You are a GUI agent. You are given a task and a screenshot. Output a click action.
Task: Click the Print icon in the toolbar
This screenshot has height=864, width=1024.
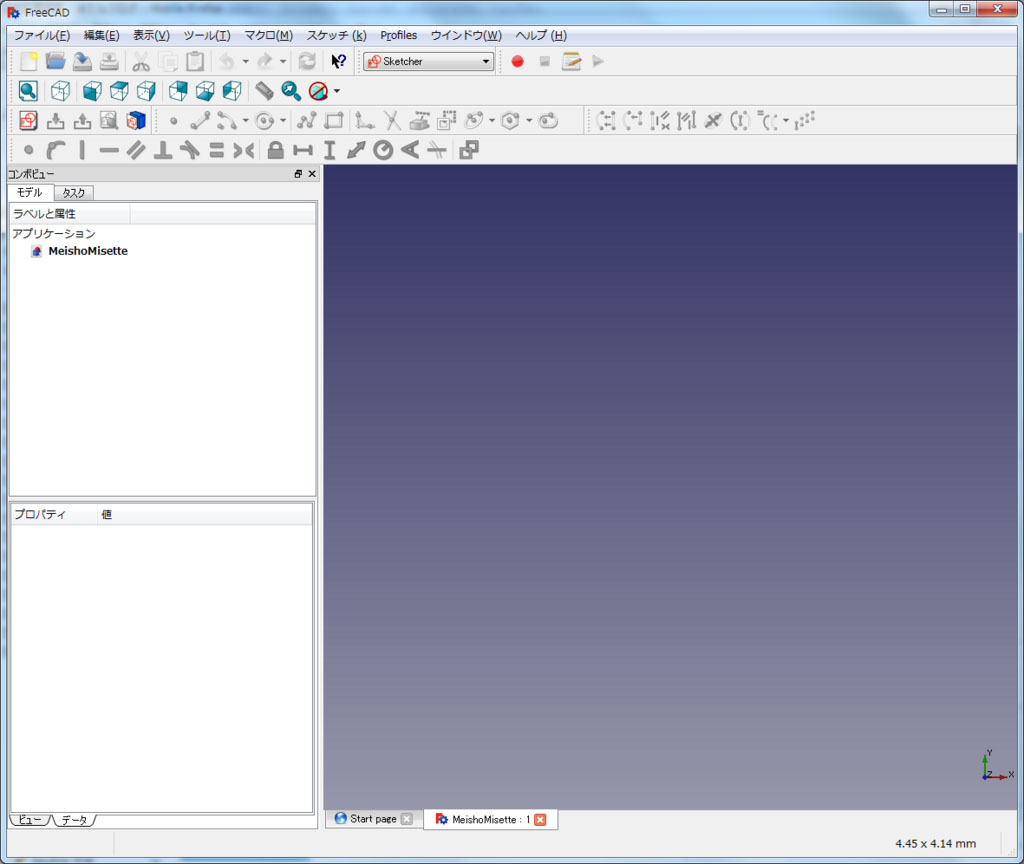109,61
